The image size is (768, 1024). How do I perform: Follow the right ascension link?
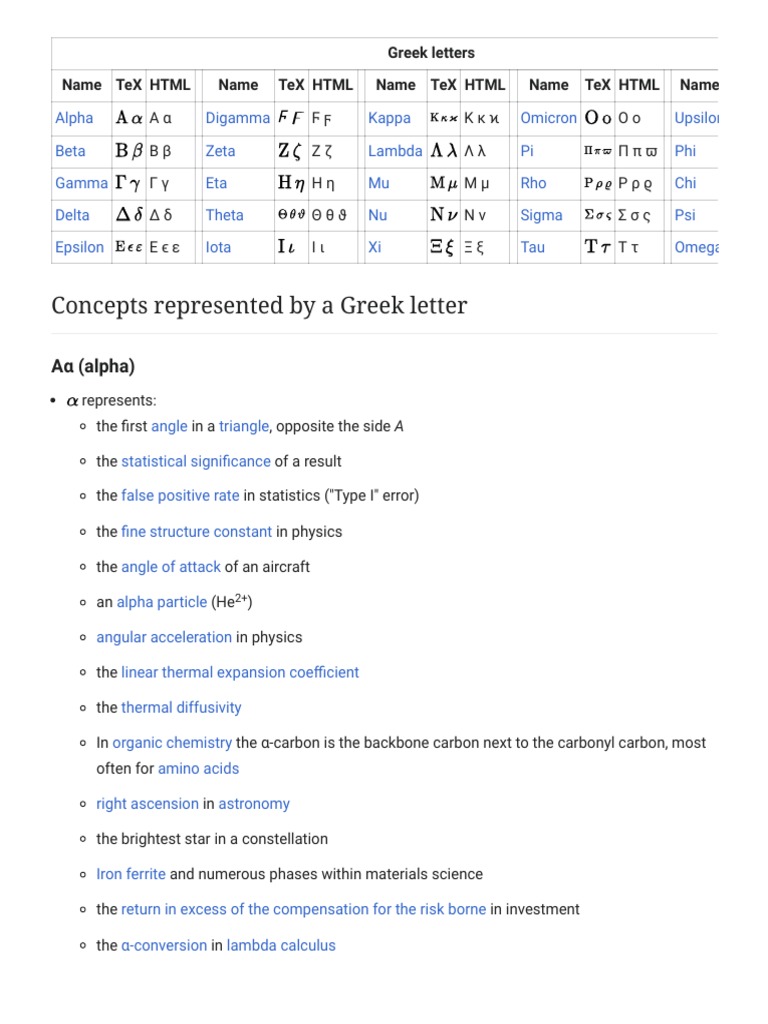coord(147,804)
